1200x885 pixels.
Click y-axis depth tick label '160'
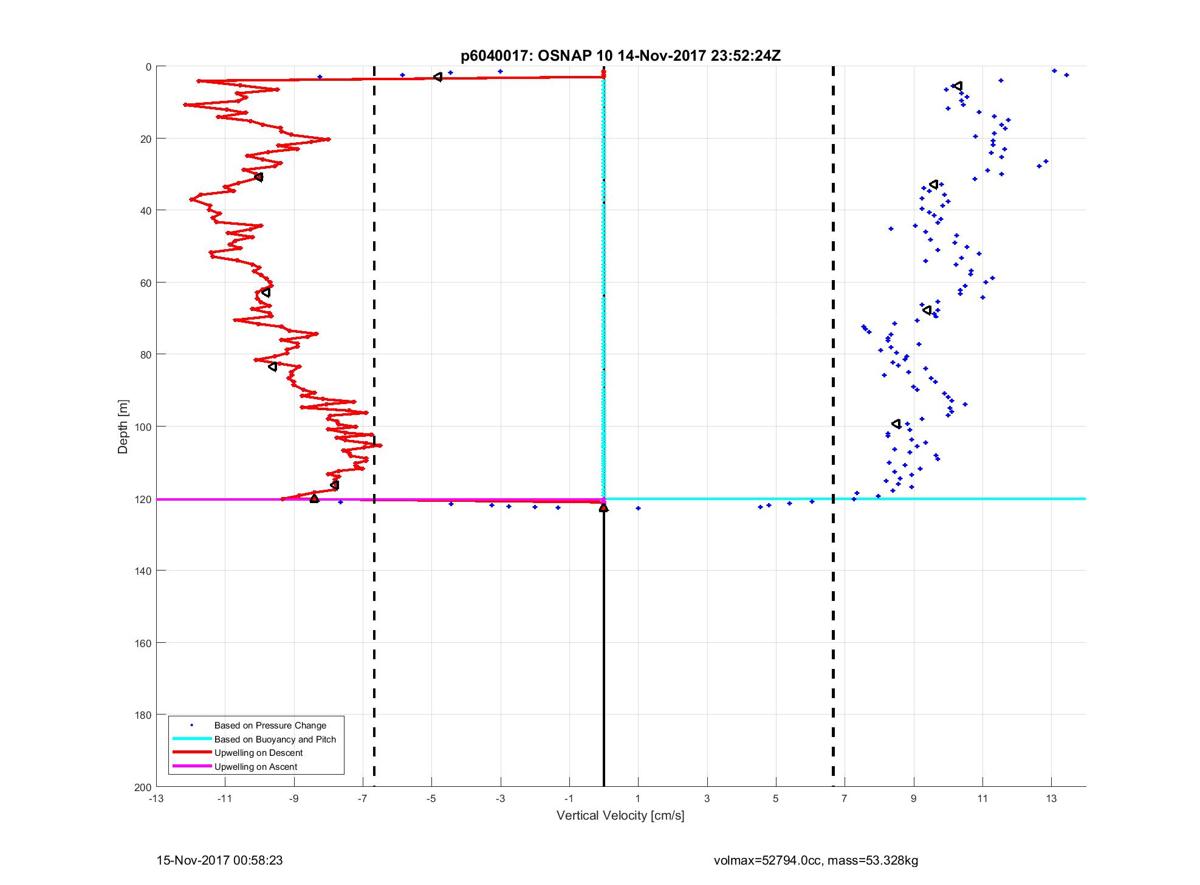(x=142, y=643)
